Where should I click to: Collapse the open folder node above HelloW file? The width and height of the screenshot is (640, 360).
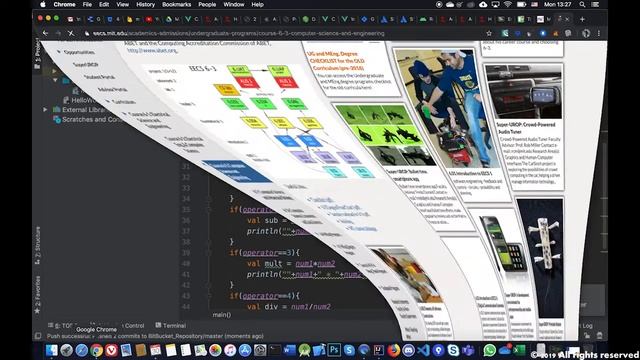pyautogui.click(x=56, y=80)
